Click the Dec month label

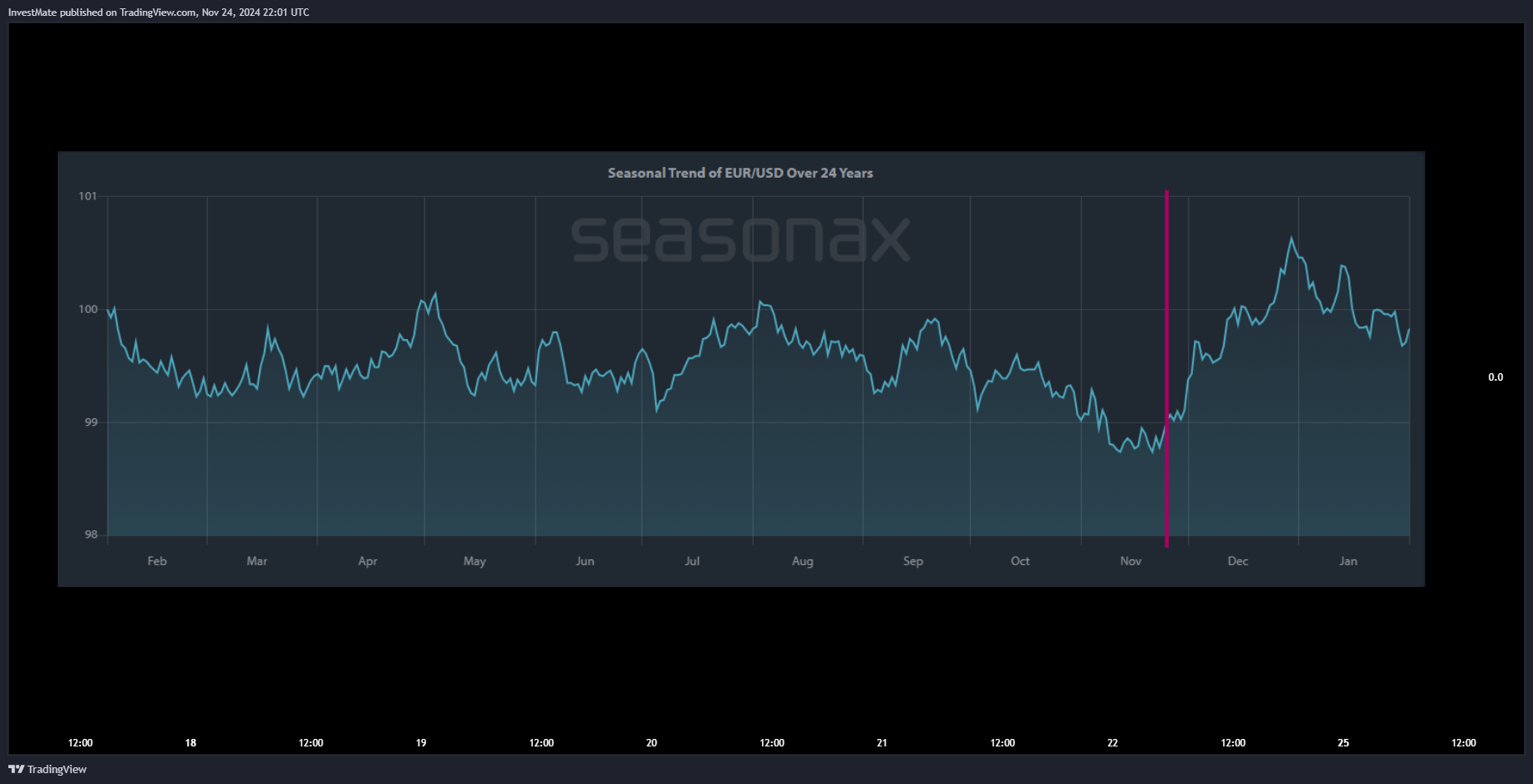point(1238,561)
